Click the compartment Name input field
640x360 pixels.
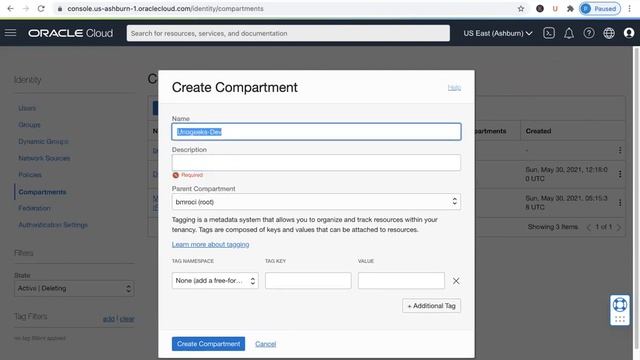pyautogui.click(x=316, y=132)
